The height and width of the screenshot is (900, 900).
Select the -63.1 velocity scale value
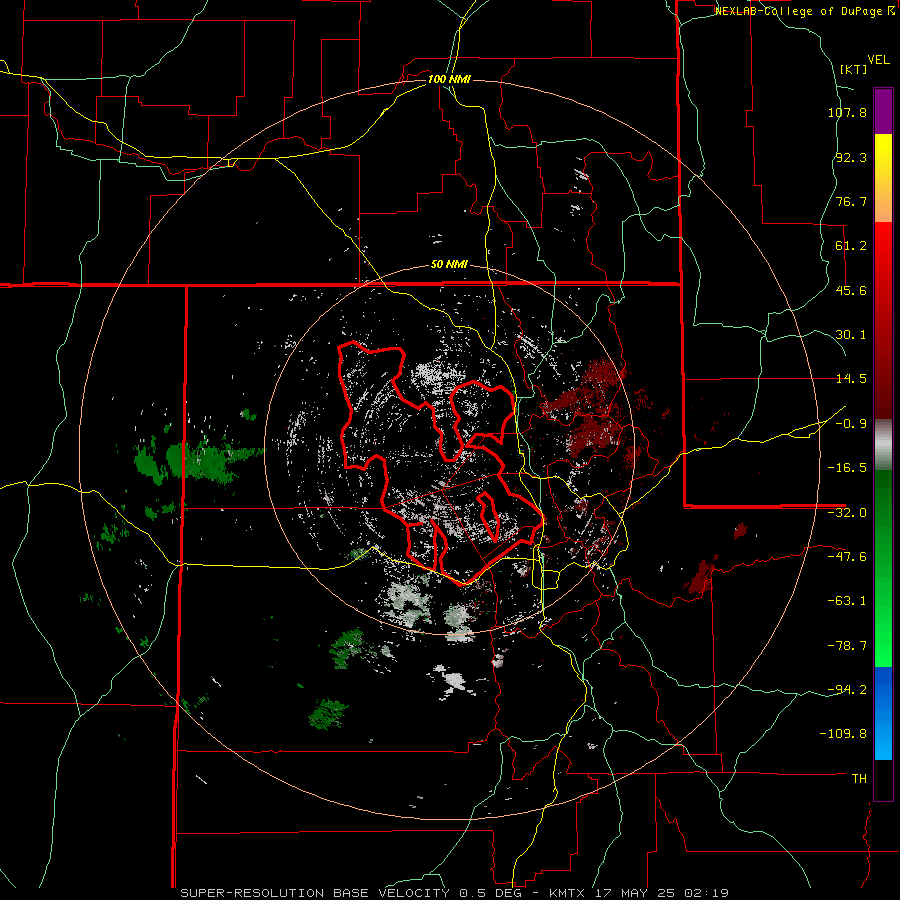click(x=847, y=601)
